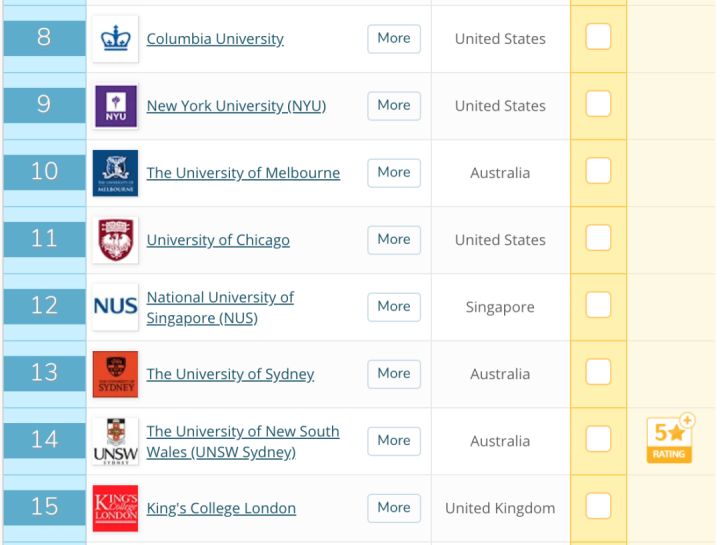Click the More button for Columbia University
Image resolution: width=720 pixels, height=545 pixels.
point(394,39)
